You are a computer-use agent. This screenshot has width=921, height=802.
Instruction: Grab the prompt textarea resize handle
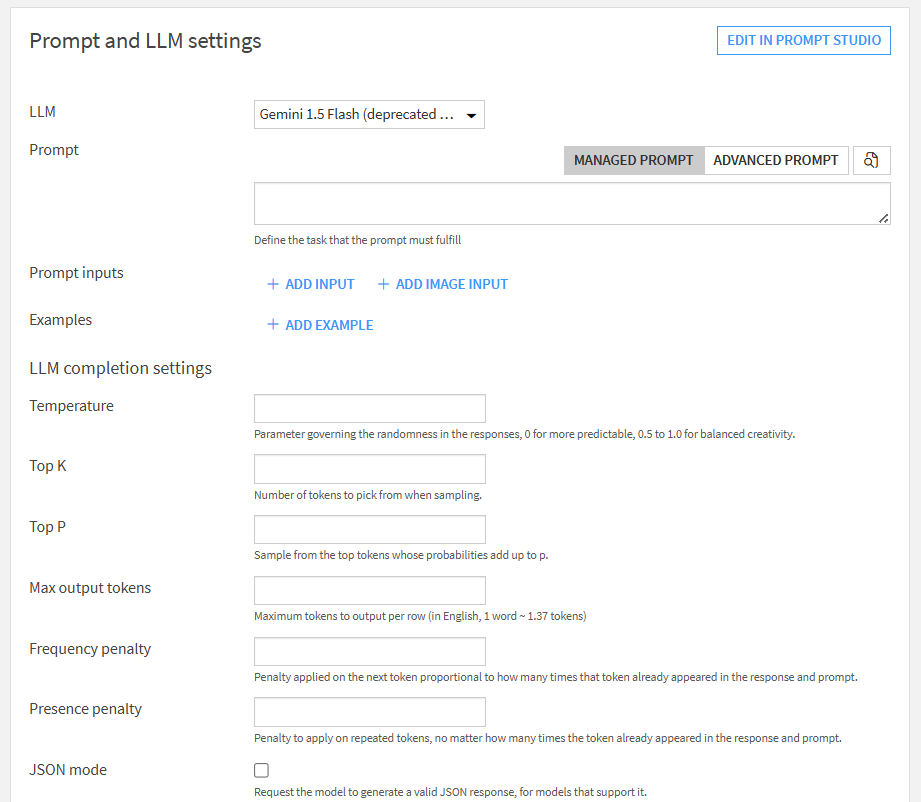(x=883, y=219)
